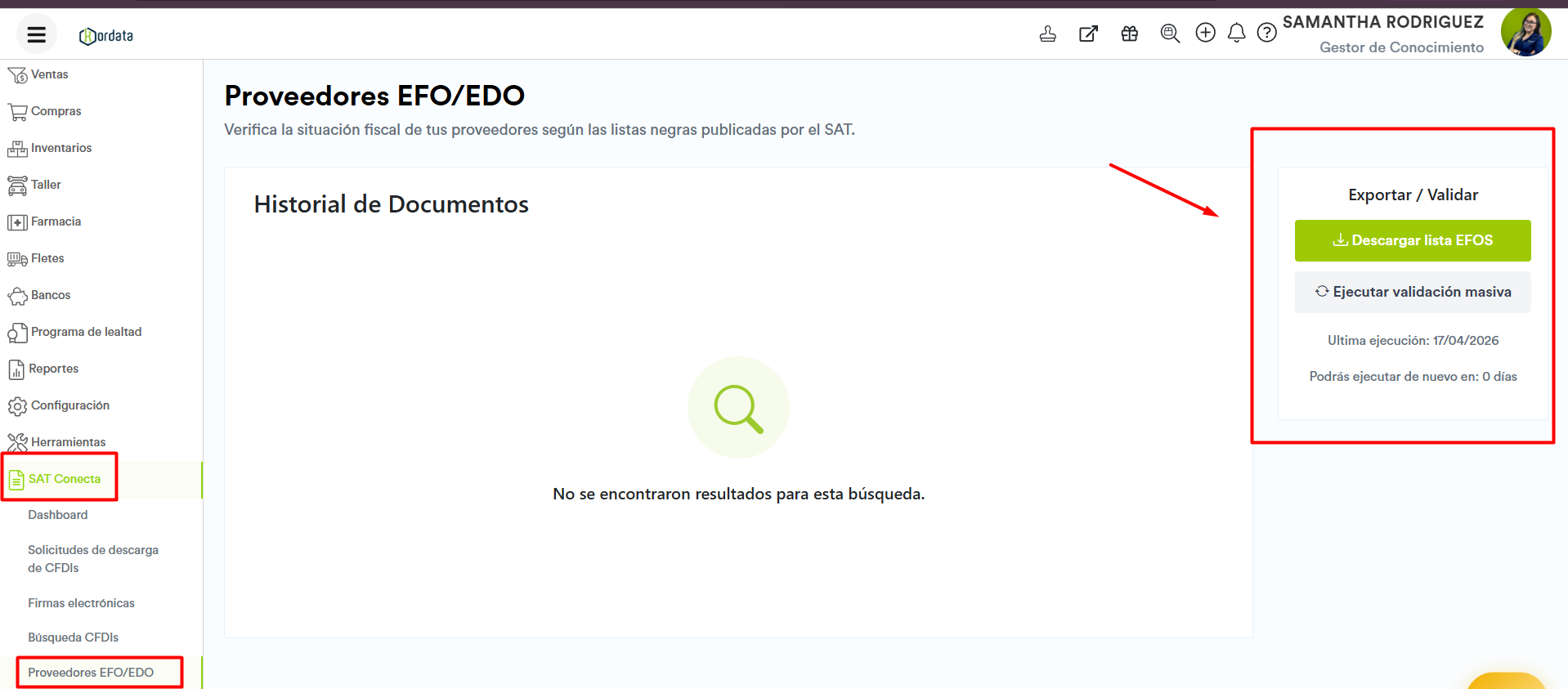Open the Reportes menu item

(x=53, y=369)
